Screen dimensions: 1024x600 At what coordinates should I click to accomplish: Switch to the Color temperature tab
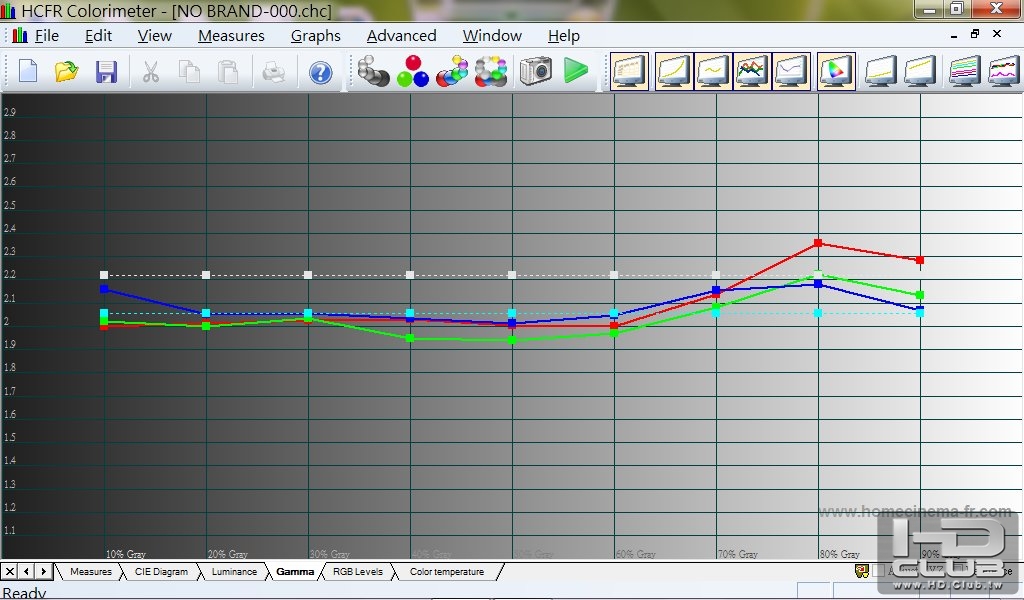click(447, 571)
